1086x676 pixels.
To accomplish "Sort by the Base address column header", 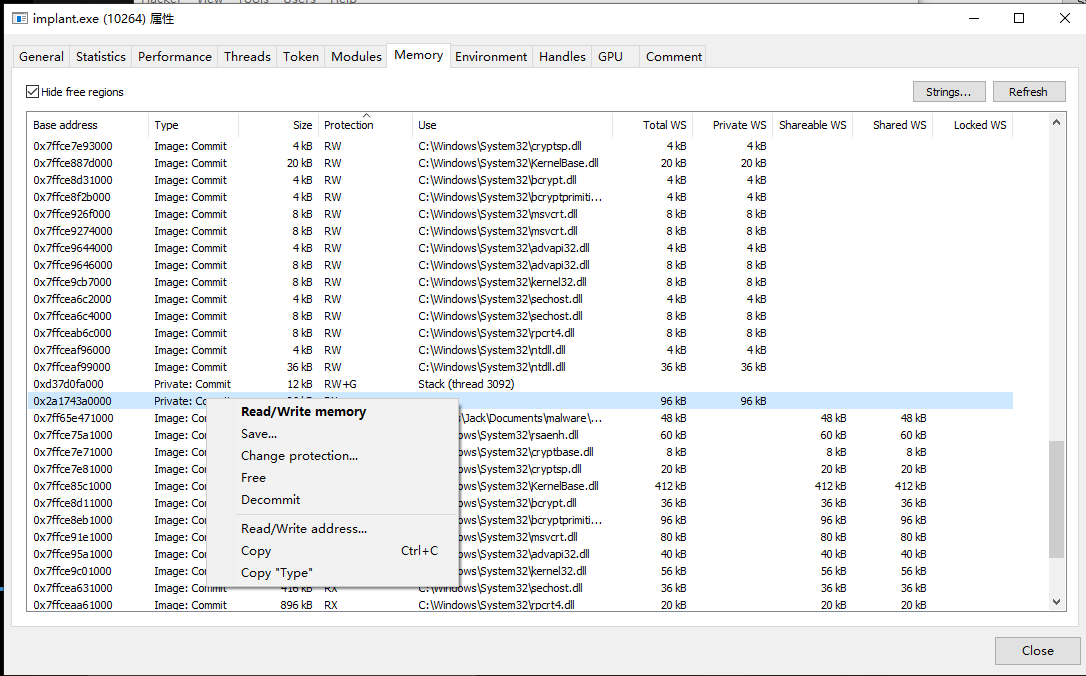I will click(66, 125).
